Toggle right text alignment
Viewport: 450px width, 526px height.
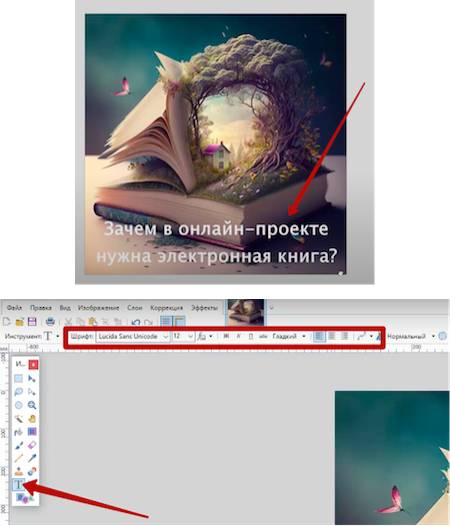344,336
